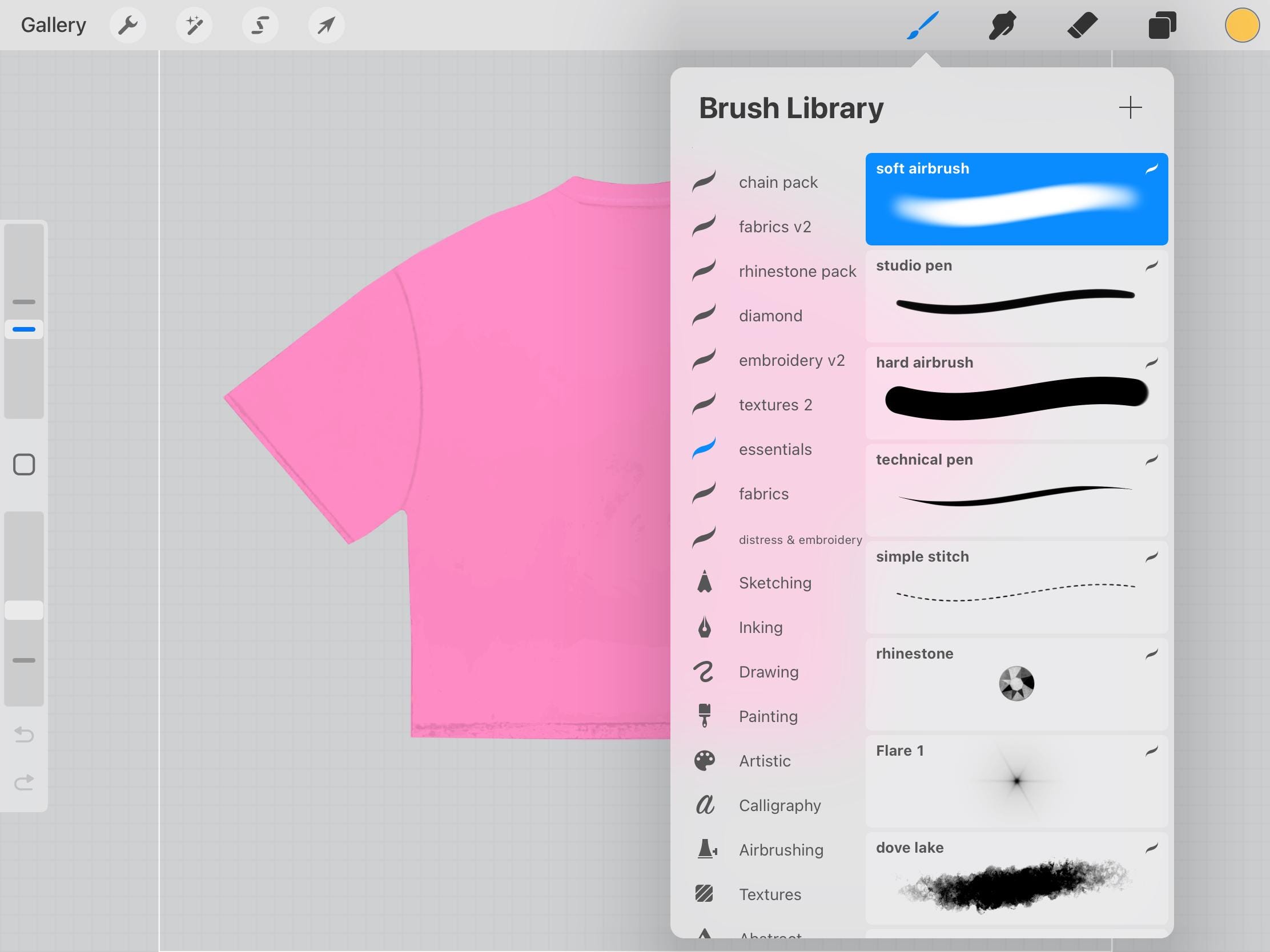This screenshot has width=1270, height=952.
Task: Adjust the brush size slider handle
Action: coord(24,329)
